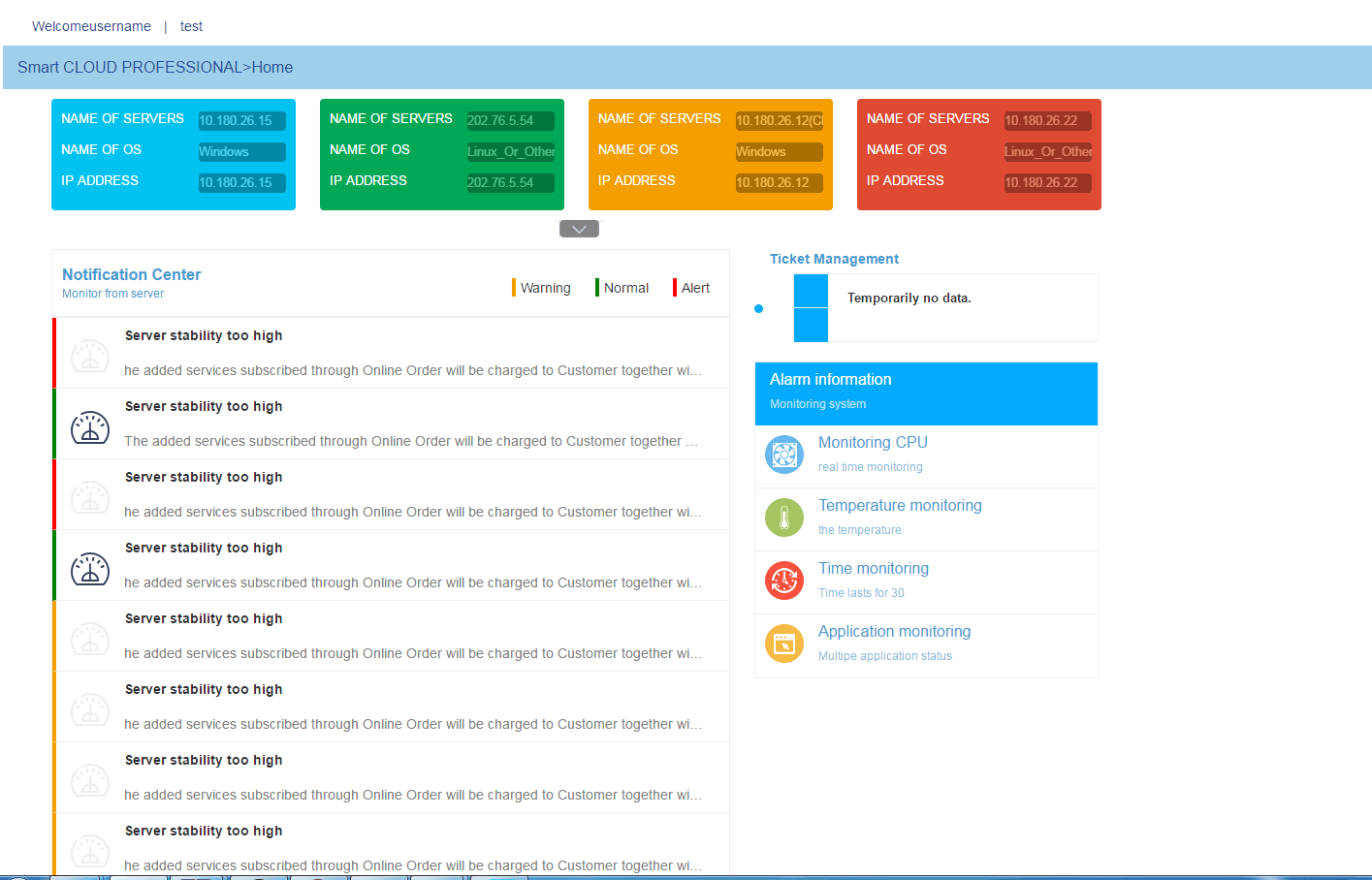Click 'the temperature' caption
The width and height of the screenshot is (1372, 880).
(x=860, y=530)
